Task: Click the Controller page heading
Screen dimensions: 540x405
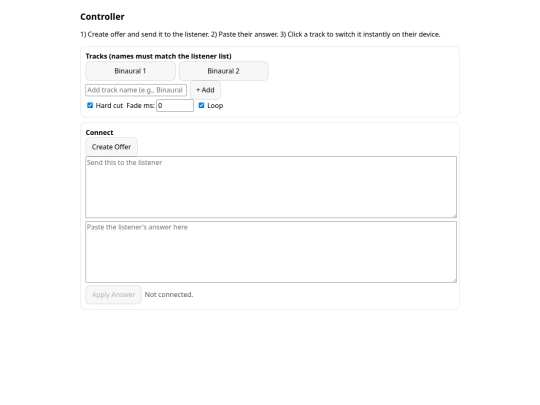Action: [102, 17]
